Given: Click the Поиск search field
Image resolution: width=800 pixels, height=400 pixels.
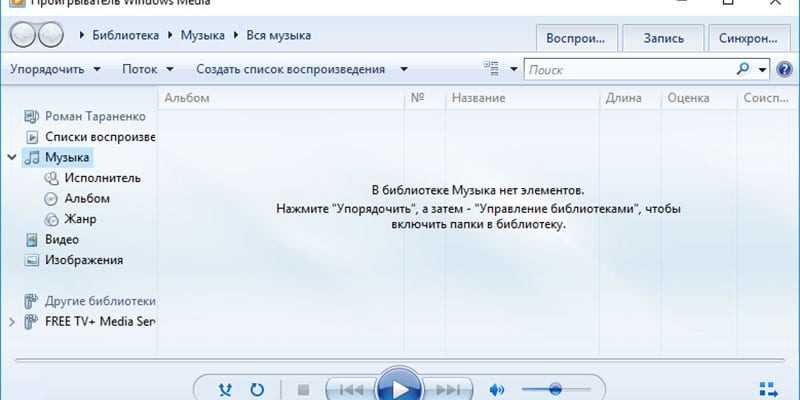Looking at the screenshot, I should tap(630, 69).
